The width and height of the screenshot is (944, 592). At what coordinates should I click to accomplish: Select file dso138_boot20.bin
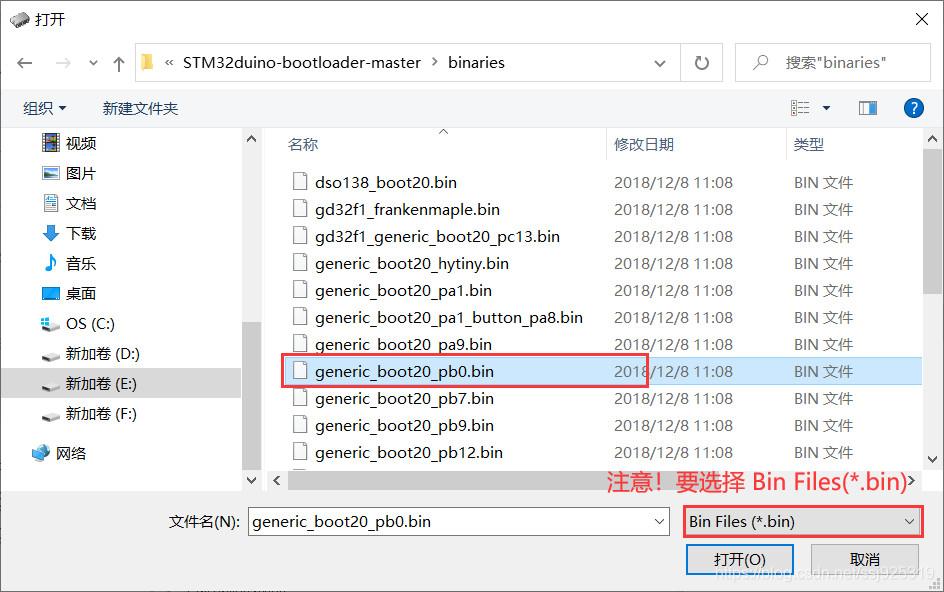pos(386,182)
